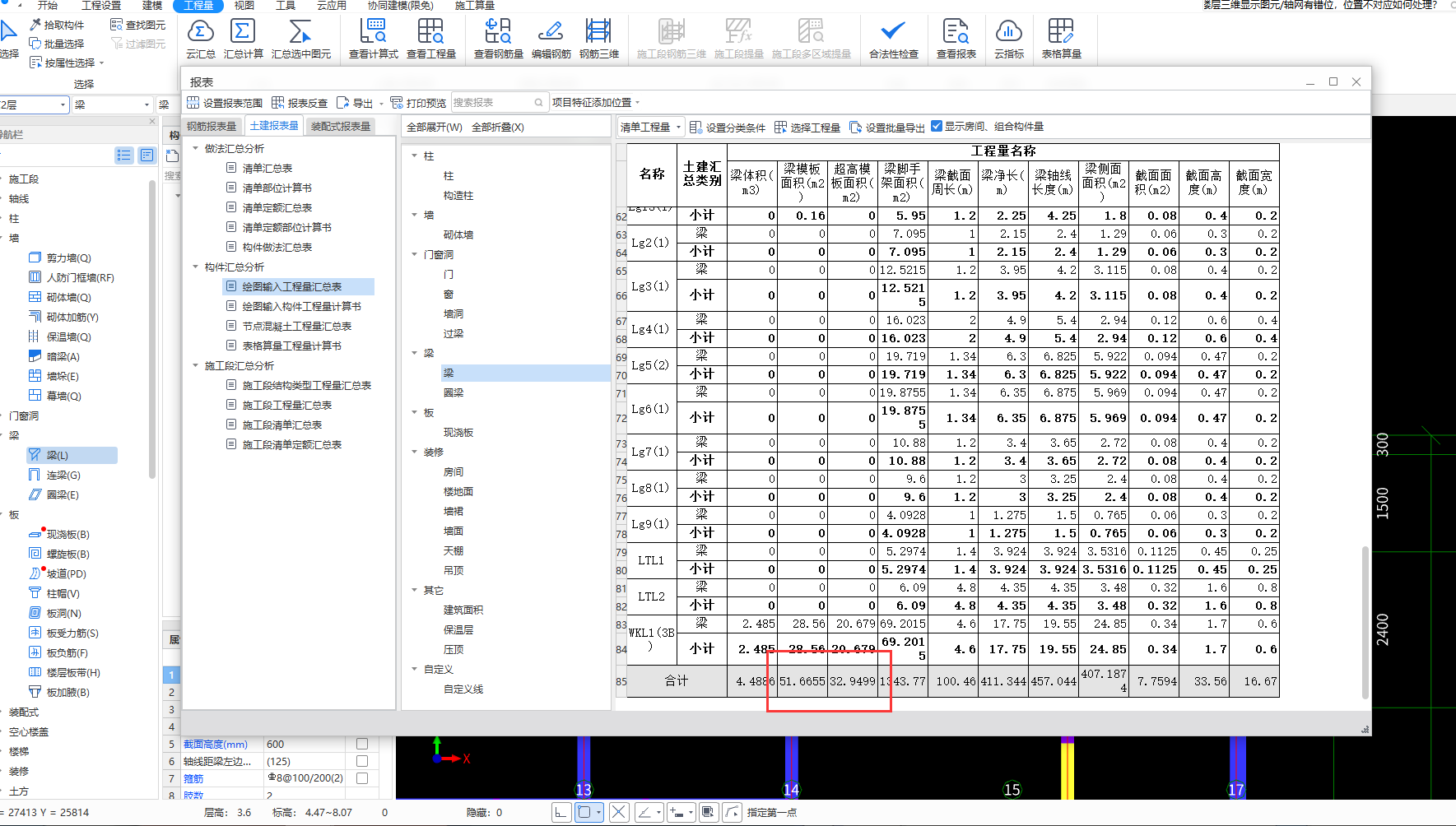The width and height of the screenshot is (1456, 826).
Task: Switch to 钢筋报表量 tab
Action: tap(212, 127)
